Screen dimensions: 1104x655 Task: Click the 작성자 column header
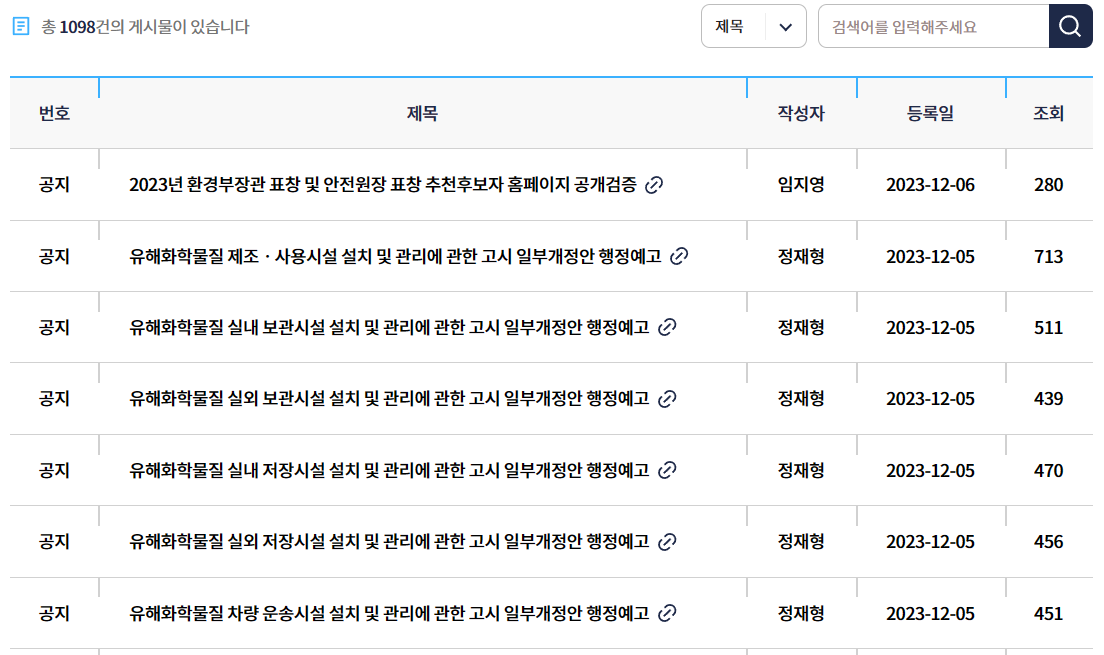click(801, 113)
